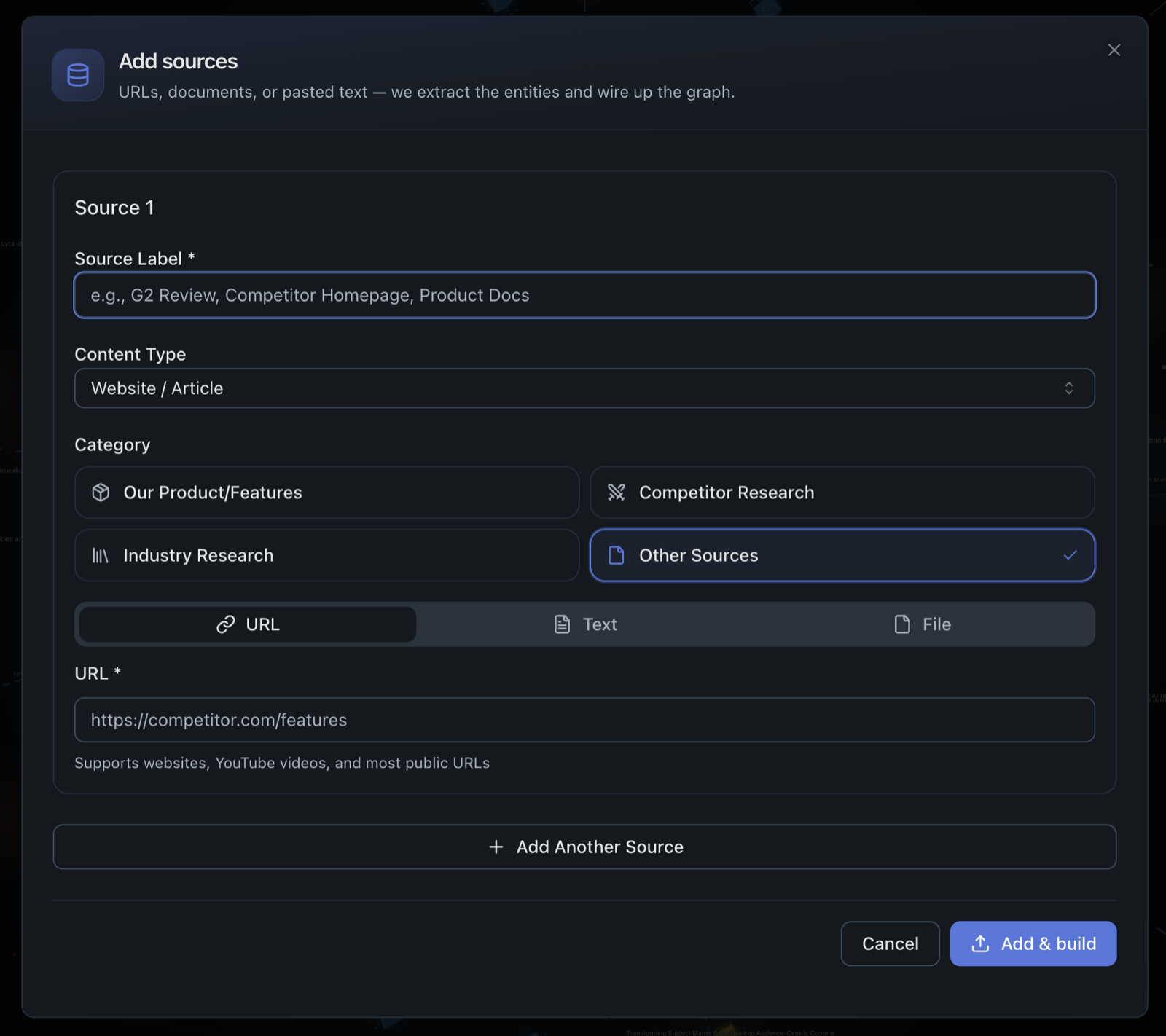Choose the Industry Research category
Image resolution: width=1166 pixels, height=1036 pixels.
coord(326,555)
